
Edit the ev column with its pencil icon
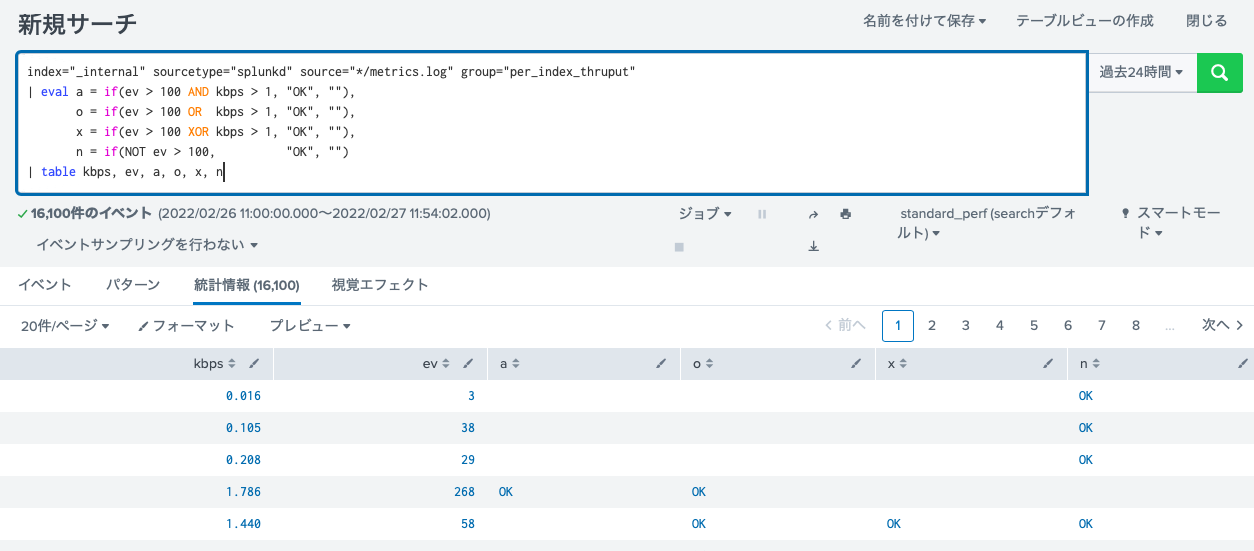click(x=468, y=364)
